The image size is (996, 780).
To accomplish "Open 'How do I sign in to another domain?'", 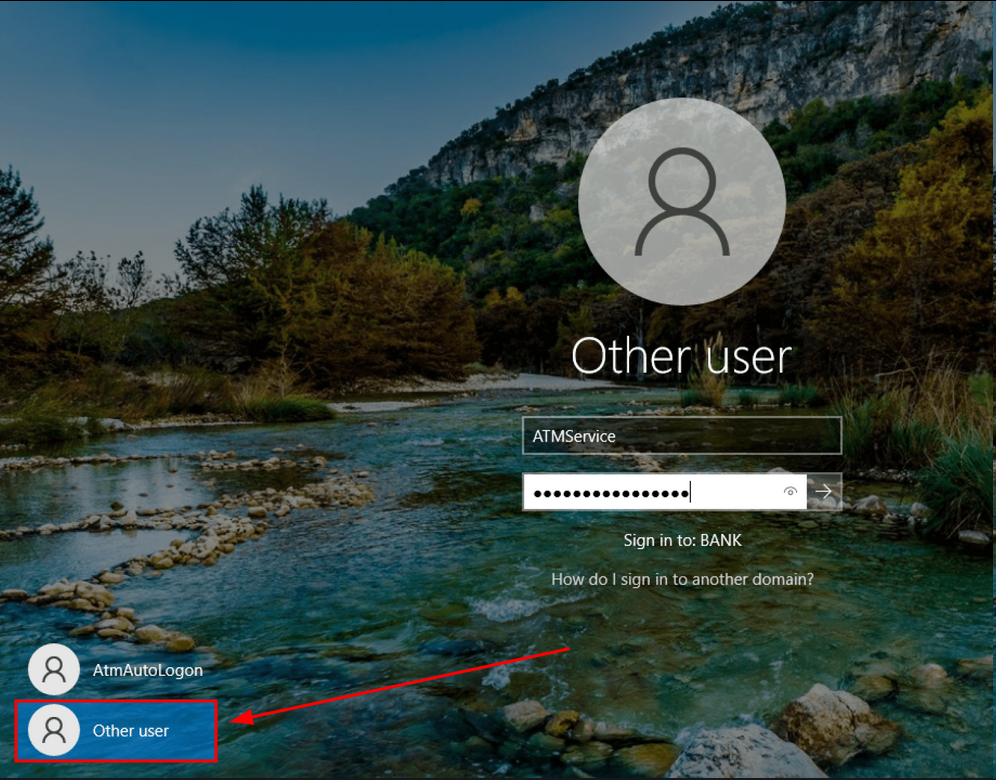I will coord(682,579).
